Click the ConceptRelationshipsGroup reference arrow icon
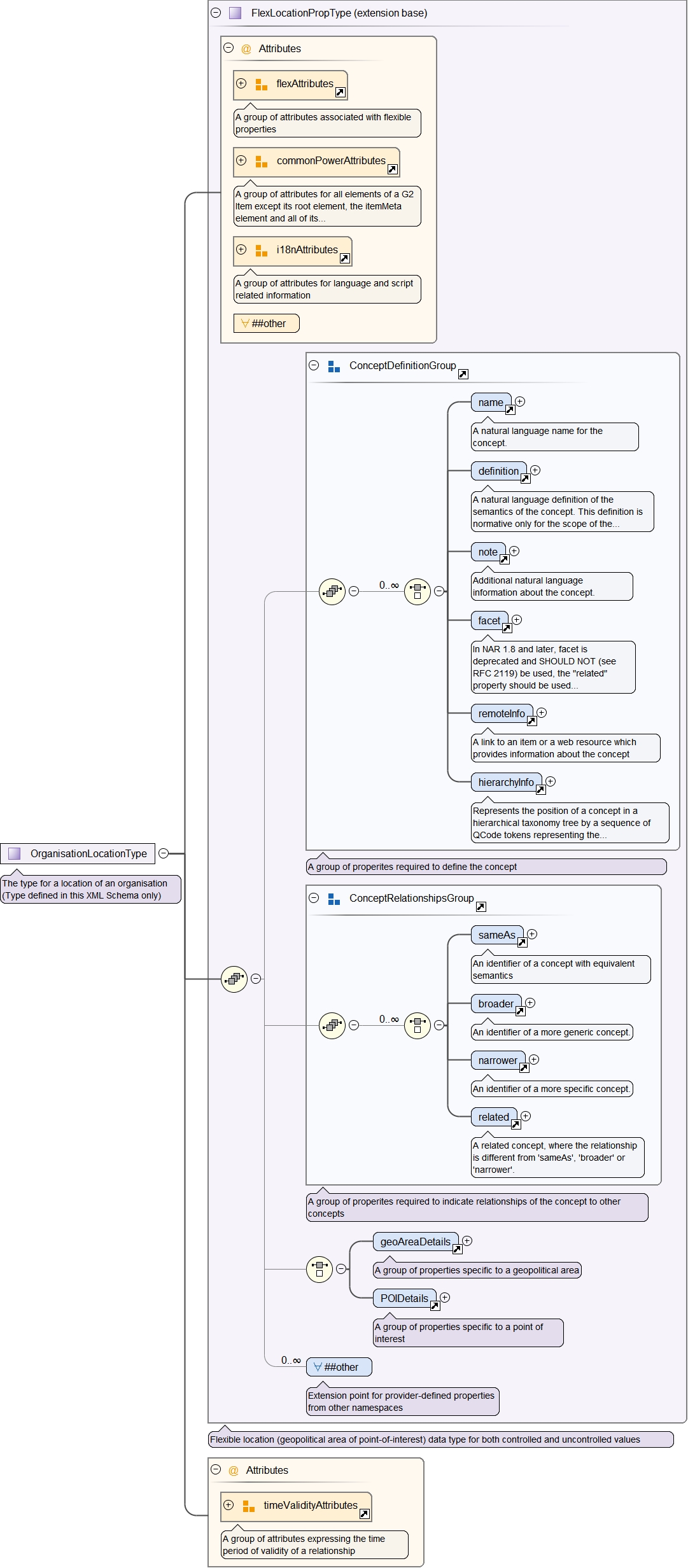The width and height of the screenshot is (688, 1568). 481,907
